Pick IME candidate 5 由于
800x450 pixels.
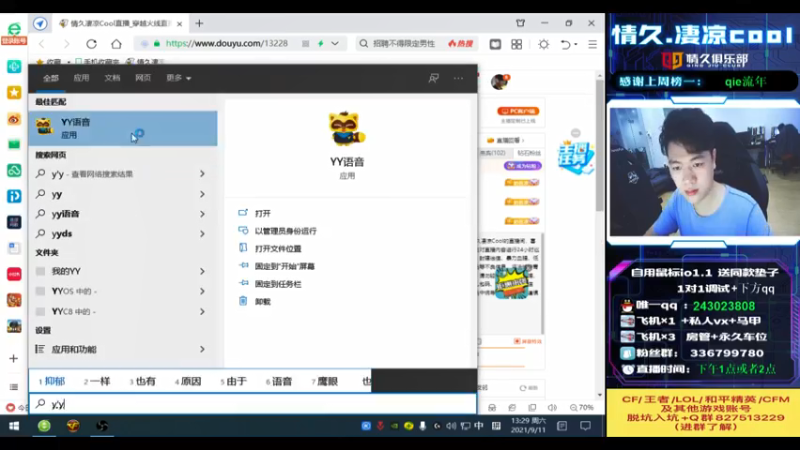point(233,381)
